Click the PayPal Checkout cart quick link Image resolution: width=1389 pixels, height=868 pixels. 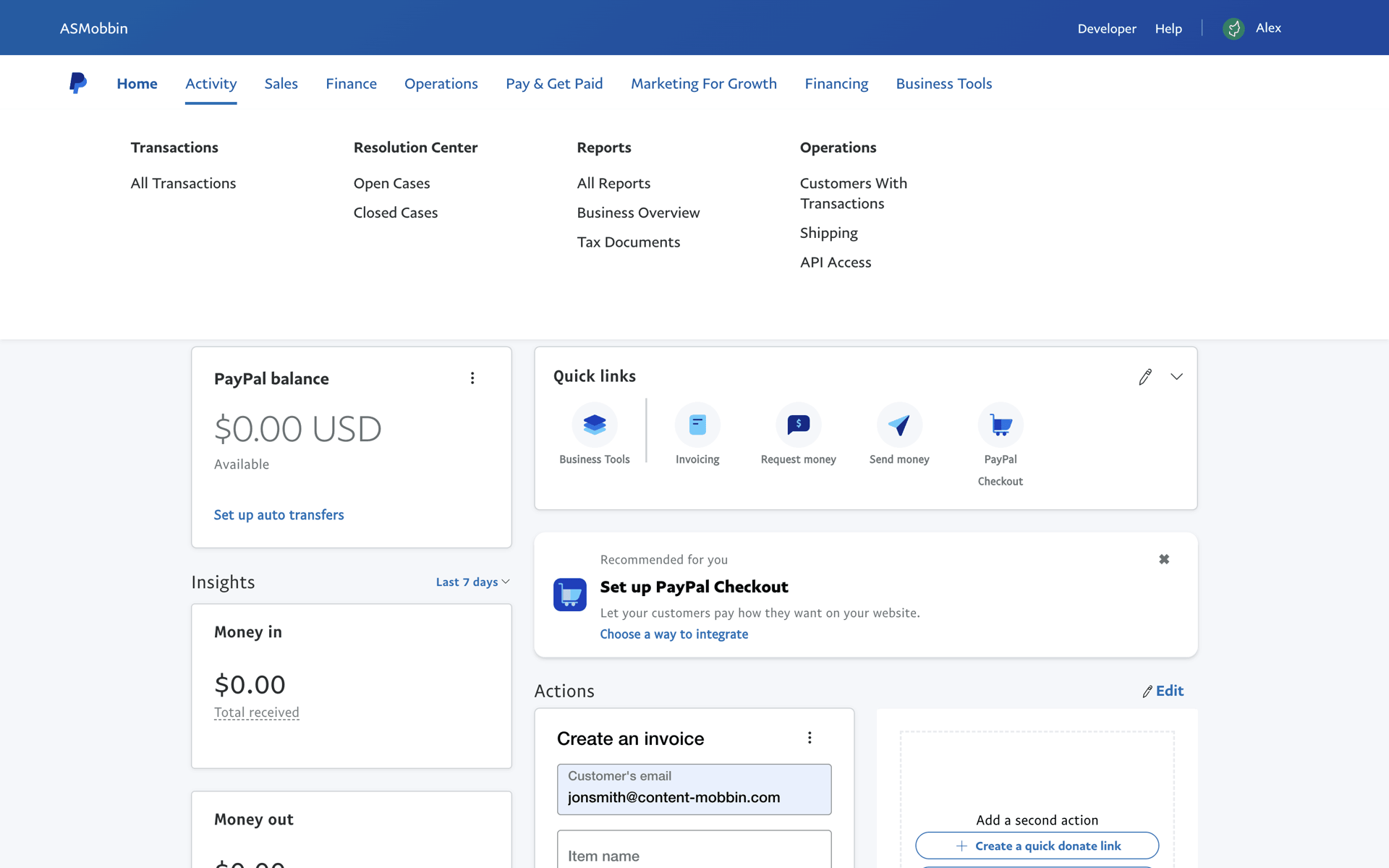click(x=1001, y=425)
